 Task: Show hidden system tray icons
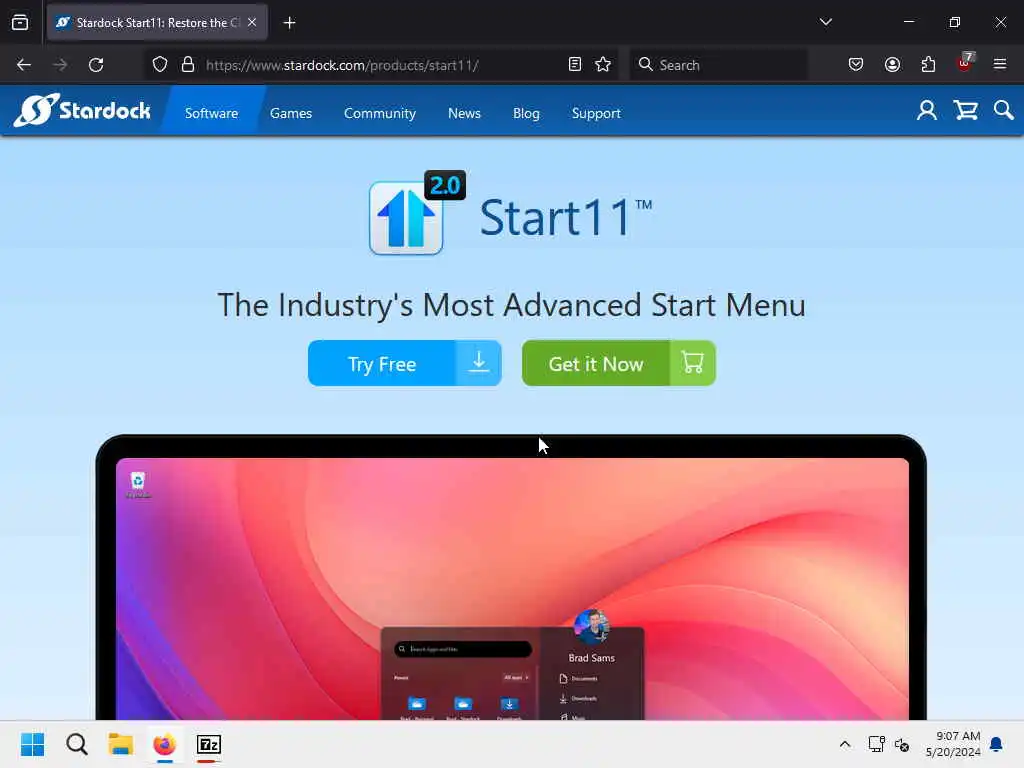(844, 744)
